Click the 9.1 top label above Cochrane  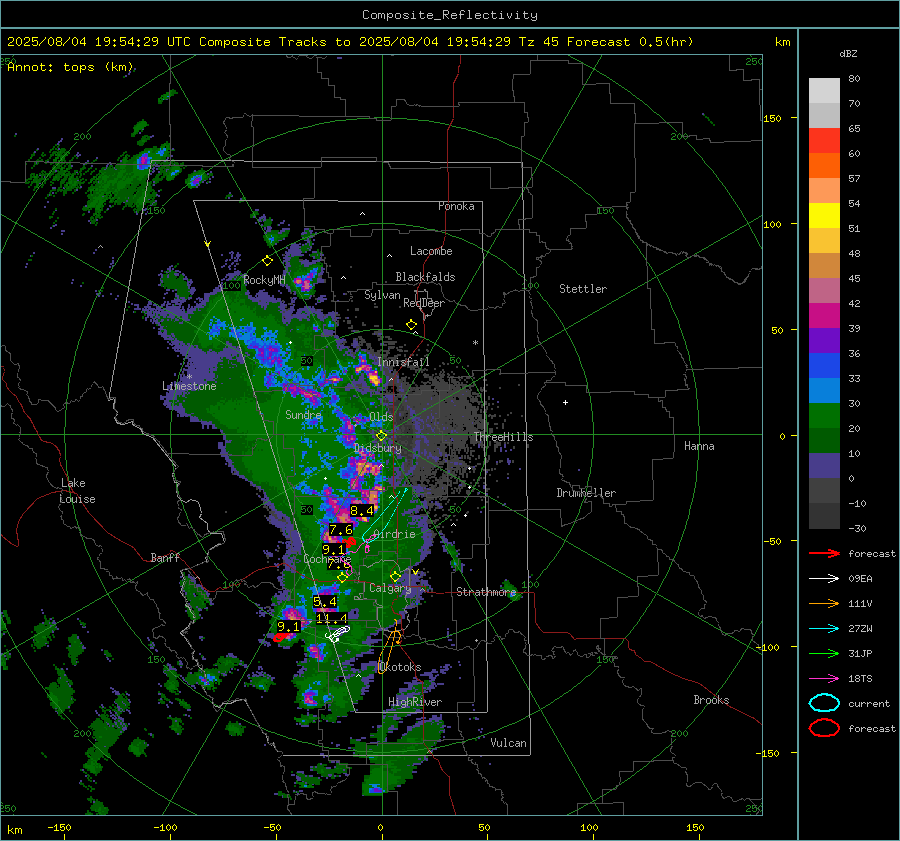point(333,549)
